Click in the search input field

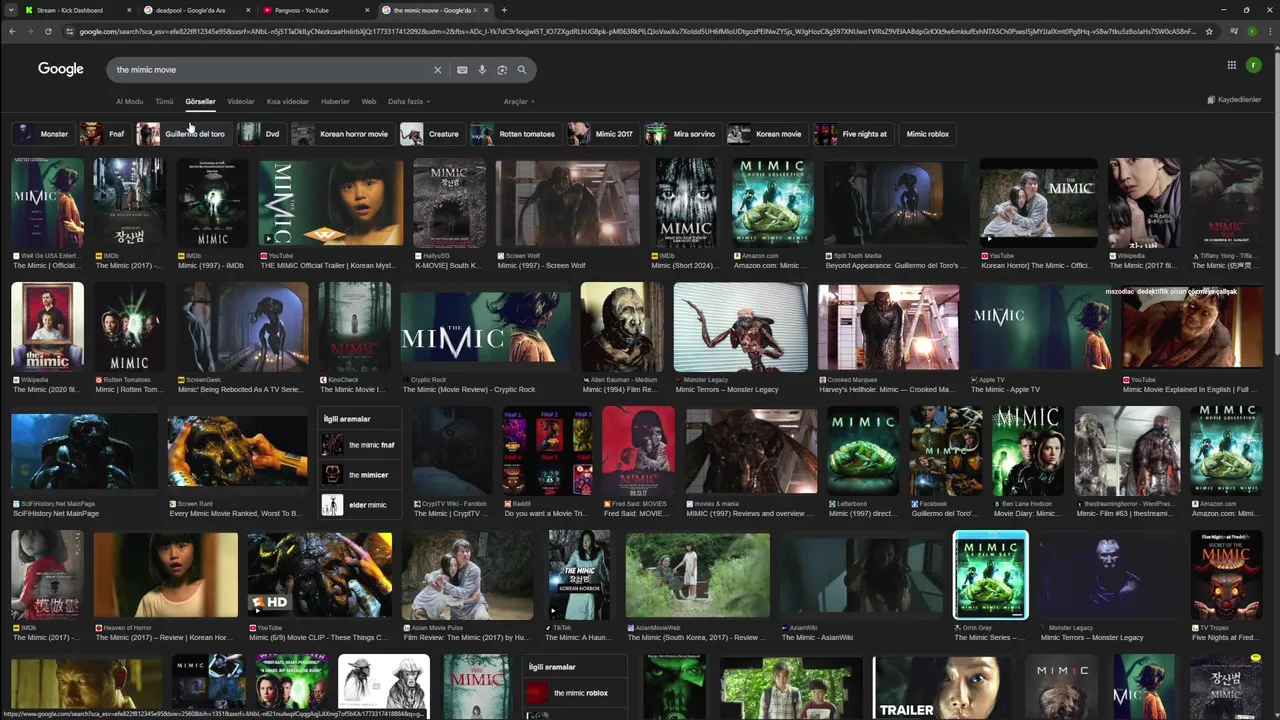point(270,70)
